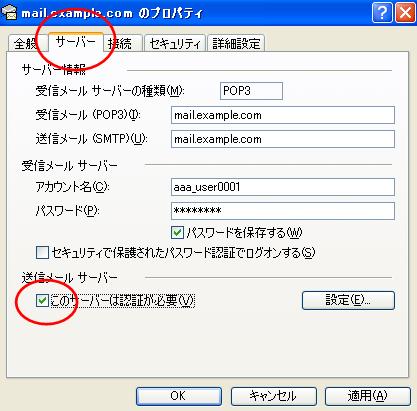This screenshot has width=417, height=411.
Task: Focus the 受信メール (POP3) server field
Action: [283, 115]
